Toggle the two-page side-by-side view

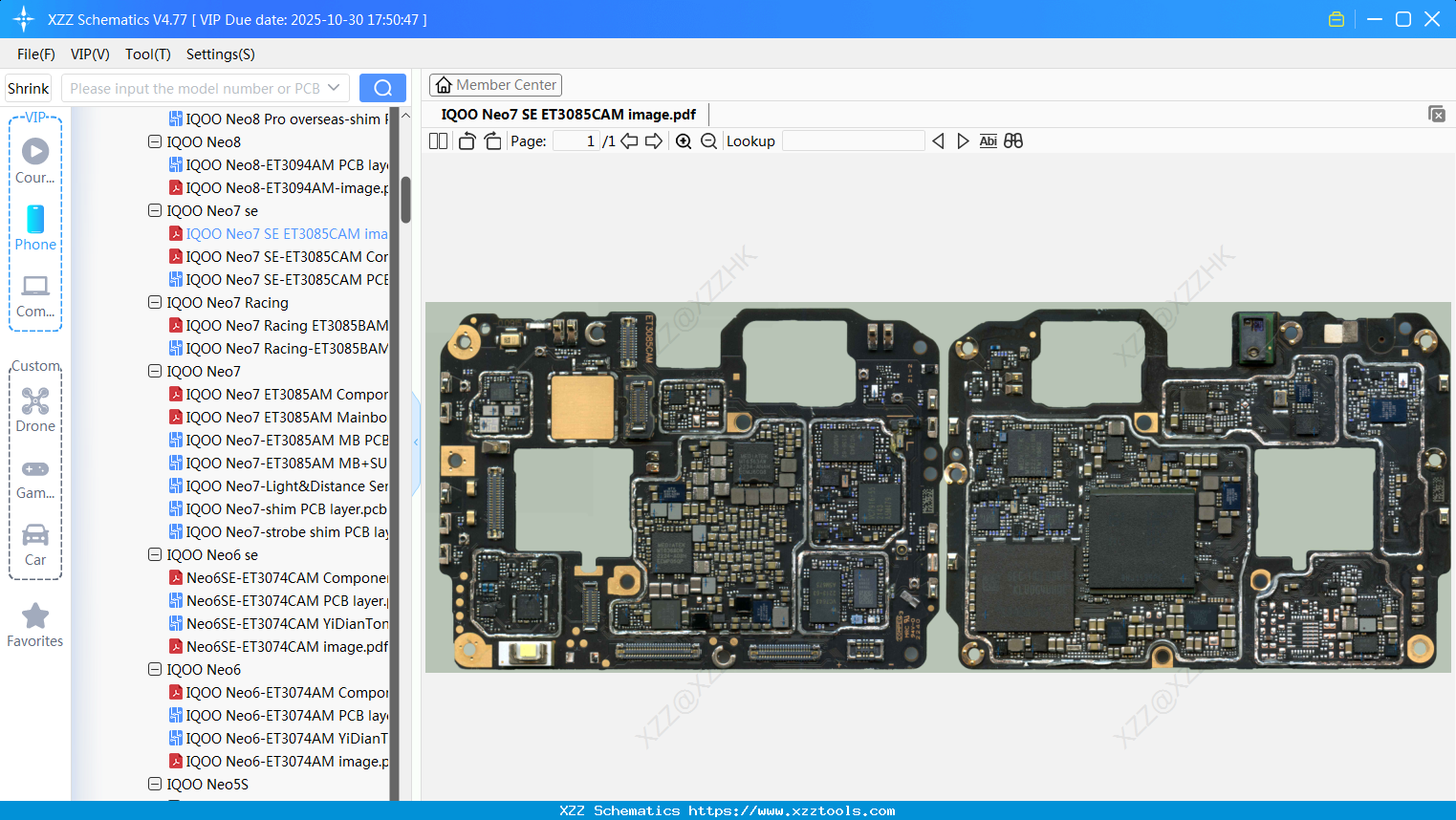(x=438, y=141)
